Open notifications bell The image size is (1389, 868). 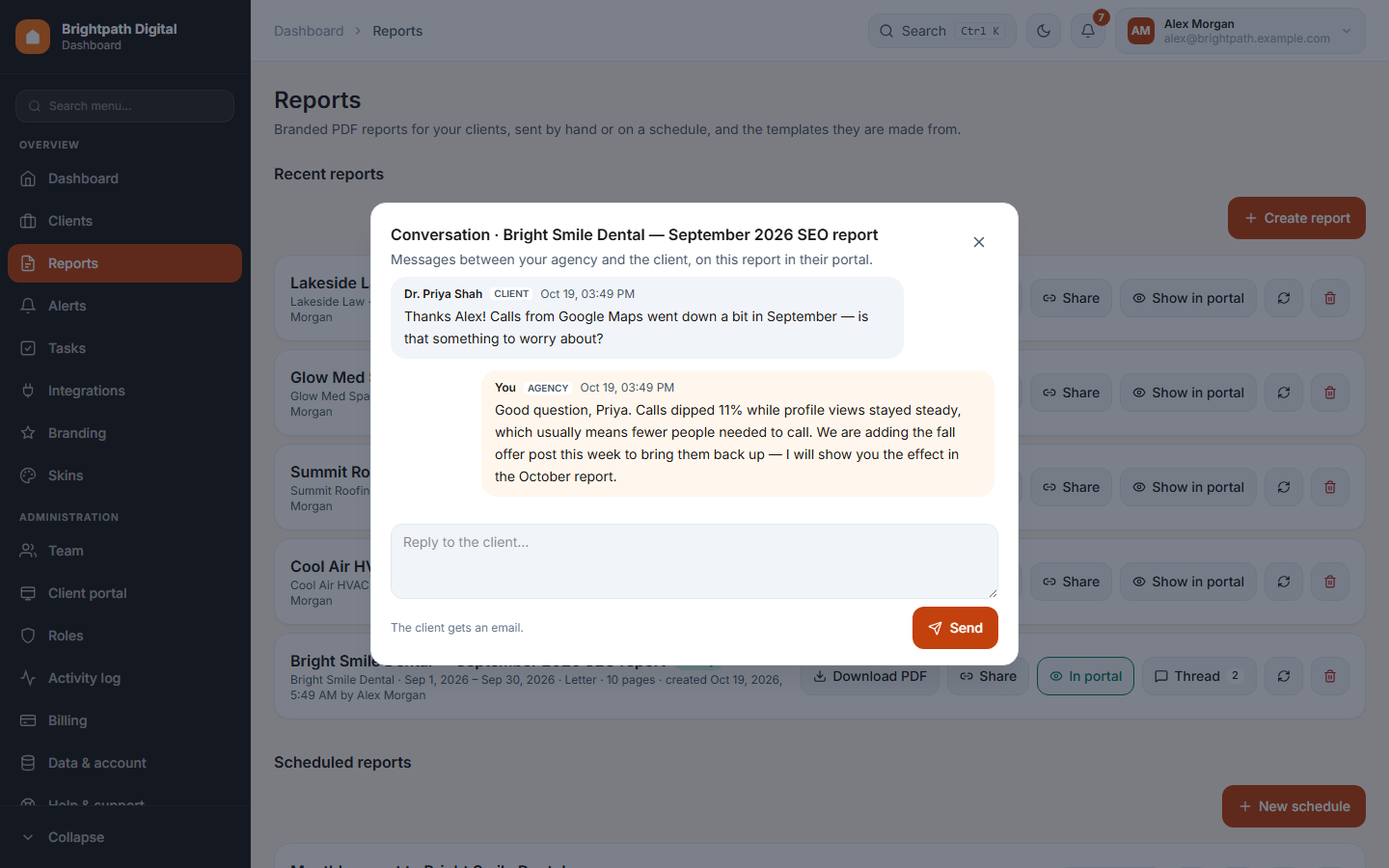coord(1088,31)
